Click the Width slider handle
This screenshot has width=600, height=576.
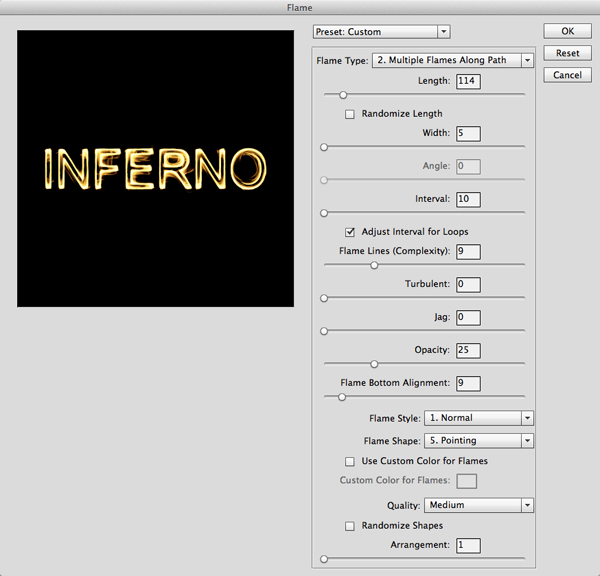pos(324,147)
